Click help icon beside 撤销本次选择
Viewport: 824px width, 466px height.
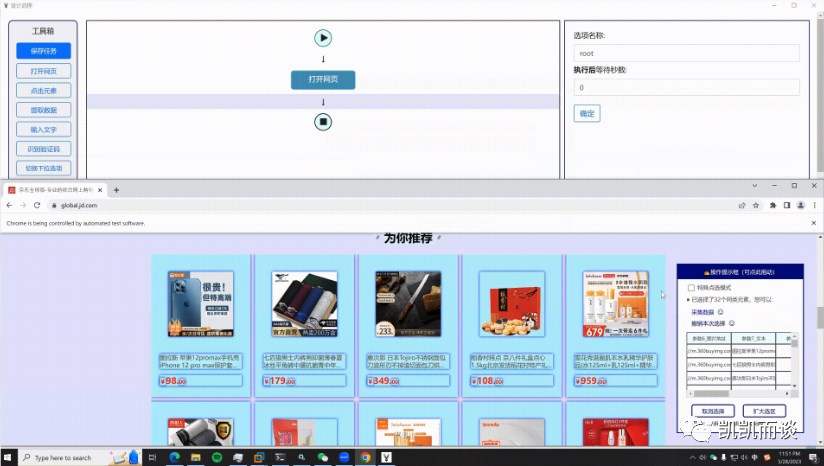point(732,324)
